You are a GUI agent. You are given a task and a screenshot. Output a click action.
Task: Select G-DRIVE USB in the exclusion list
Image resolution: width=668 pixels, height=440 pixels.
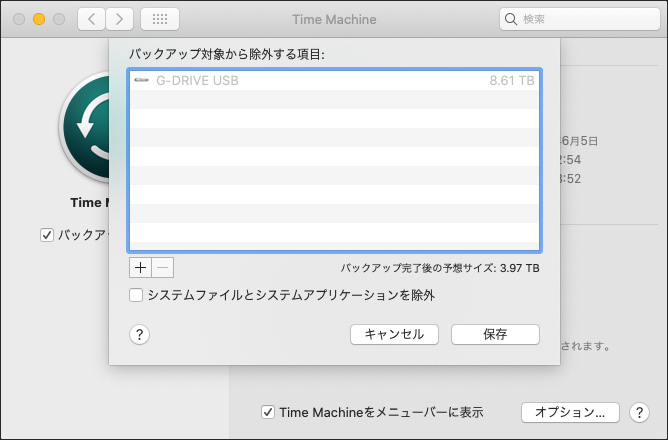tap(334, 81)
